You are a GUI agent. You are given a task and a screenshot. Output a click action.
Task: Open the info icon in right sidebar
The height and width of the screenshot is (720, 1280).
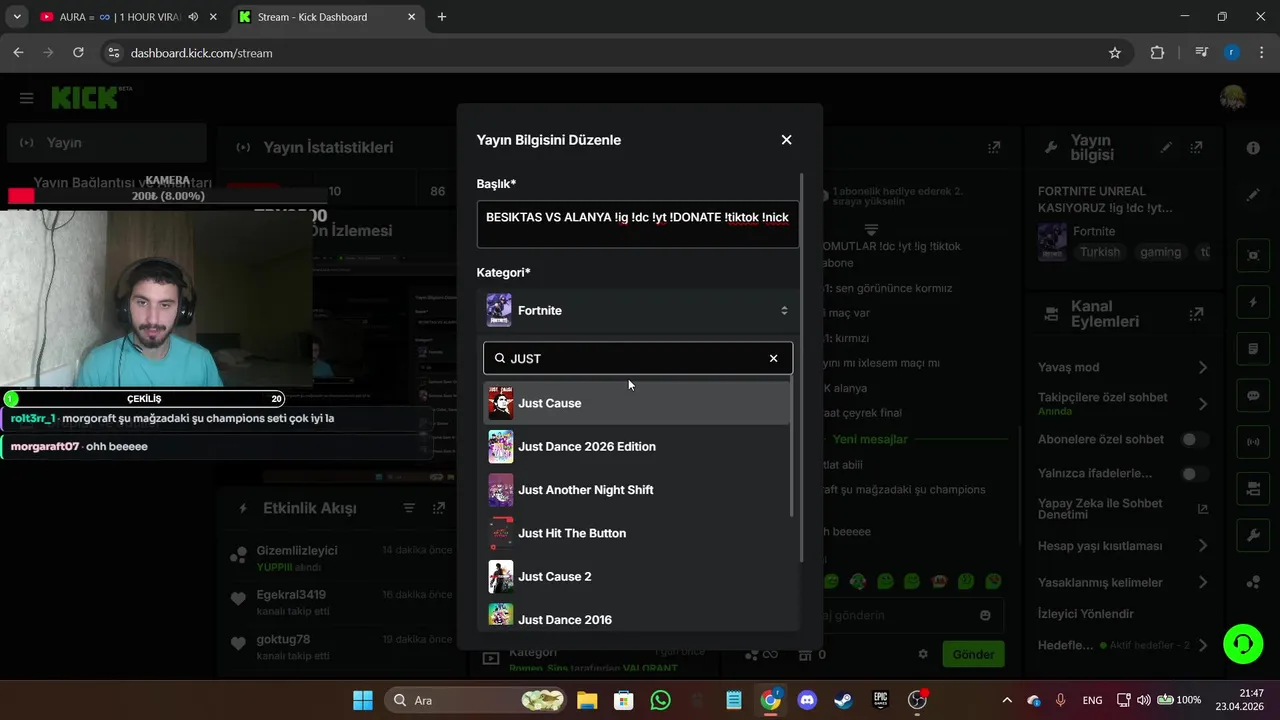(1253, 148)
